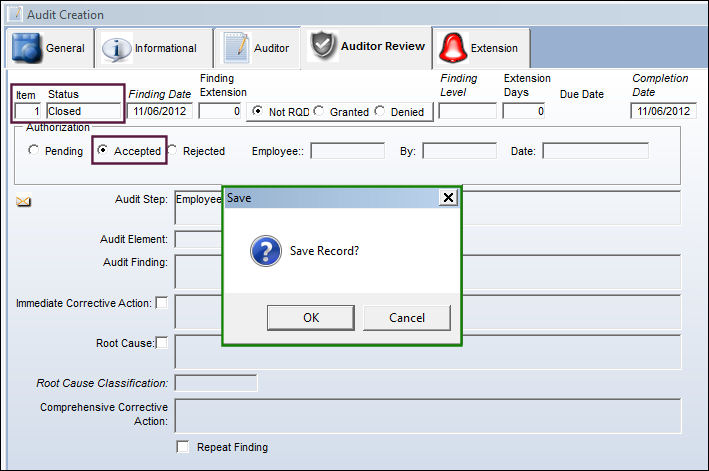Enable the Repeat Finding checkbox
Image resolution: width=709 pixels, height=471 pixels.
tap(183, 447)
